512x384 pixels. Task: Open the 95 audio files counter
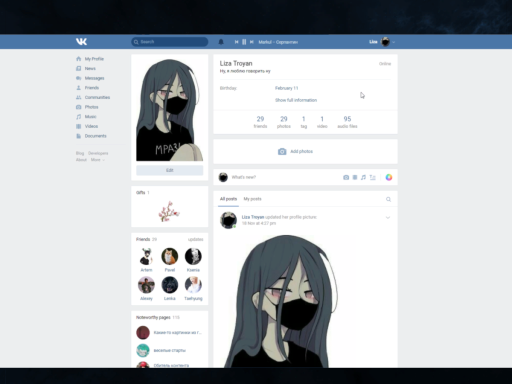tap(347, 122)
